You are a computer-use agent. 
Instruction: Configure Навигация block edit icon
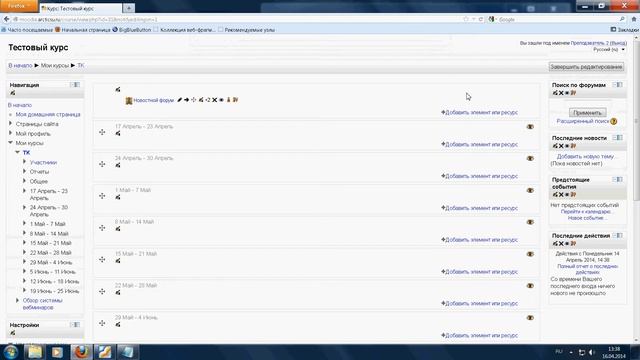[x=13, y=93]
